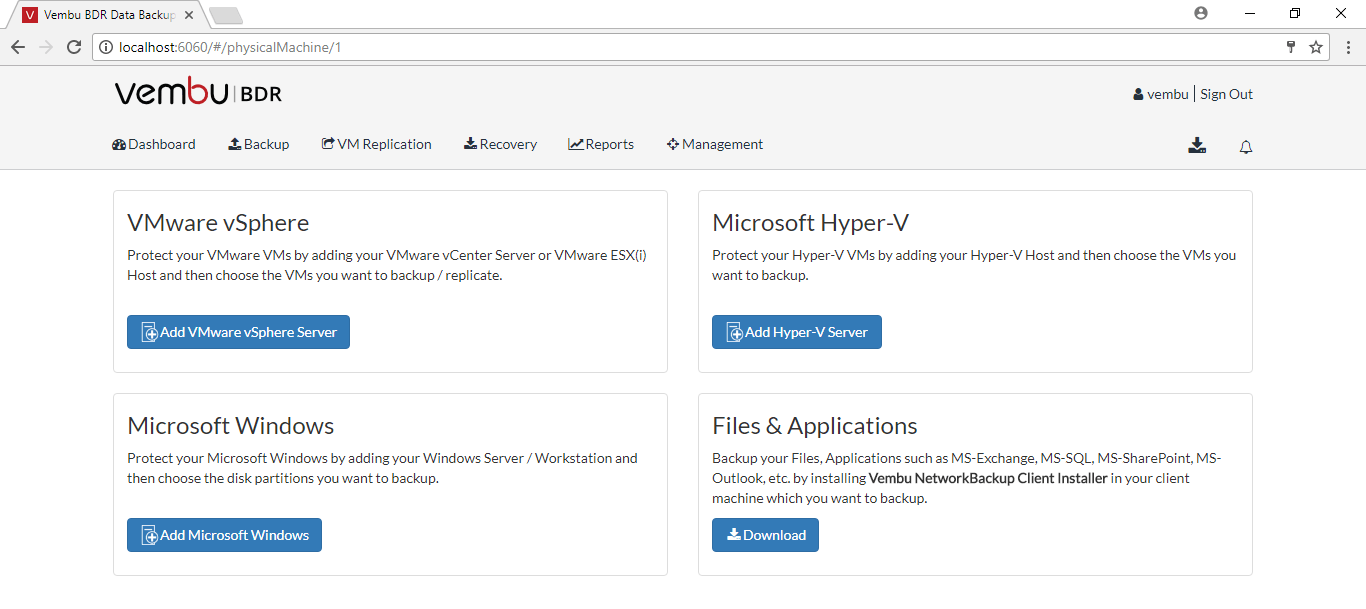Click Add Microsoft Windows button
The height and width of the screenshot is (609, 1366).
(224, 535)
